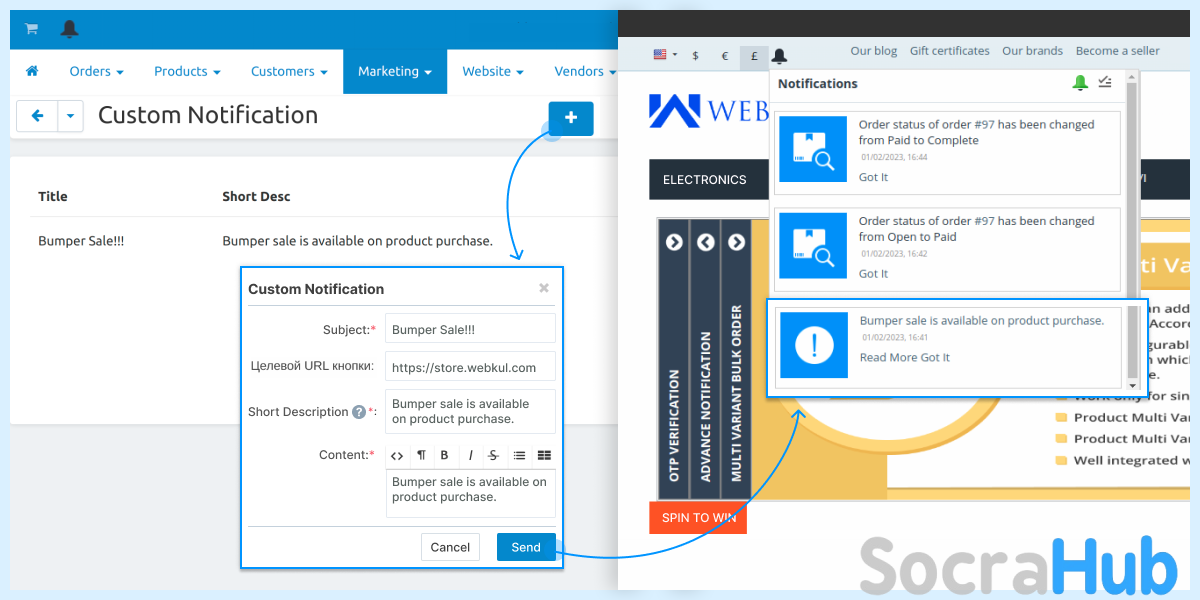Click the Content editor text area
This screenshot has width=1200, height=600.
point(470,493)
